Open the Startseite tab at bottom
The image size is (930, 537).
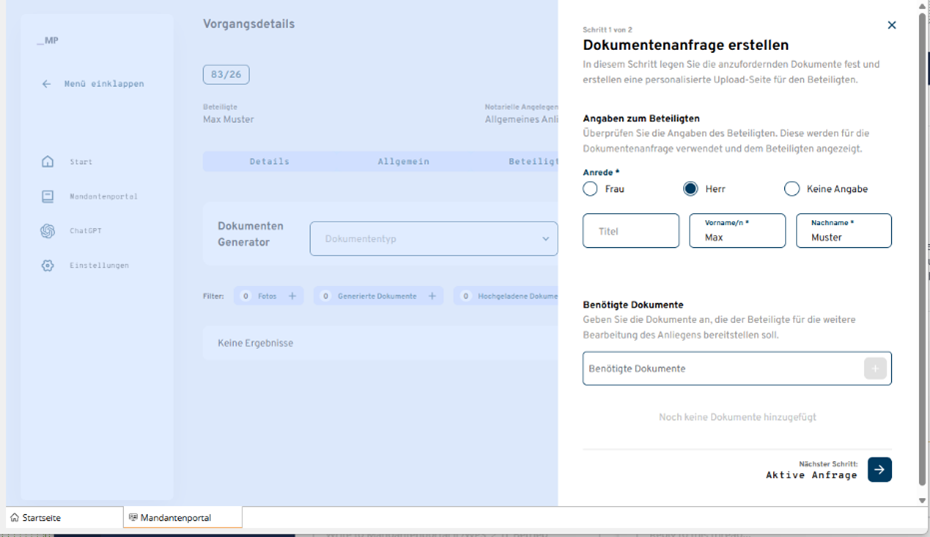pos(64,517)
